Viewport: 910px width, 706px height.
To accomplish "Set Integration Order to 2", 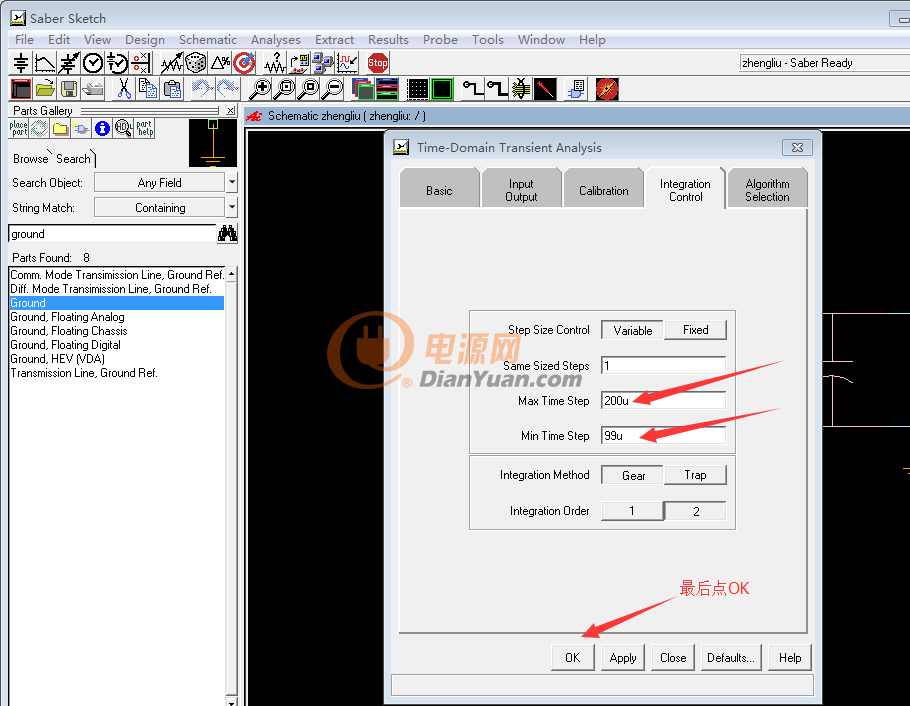I will (695, 511).
